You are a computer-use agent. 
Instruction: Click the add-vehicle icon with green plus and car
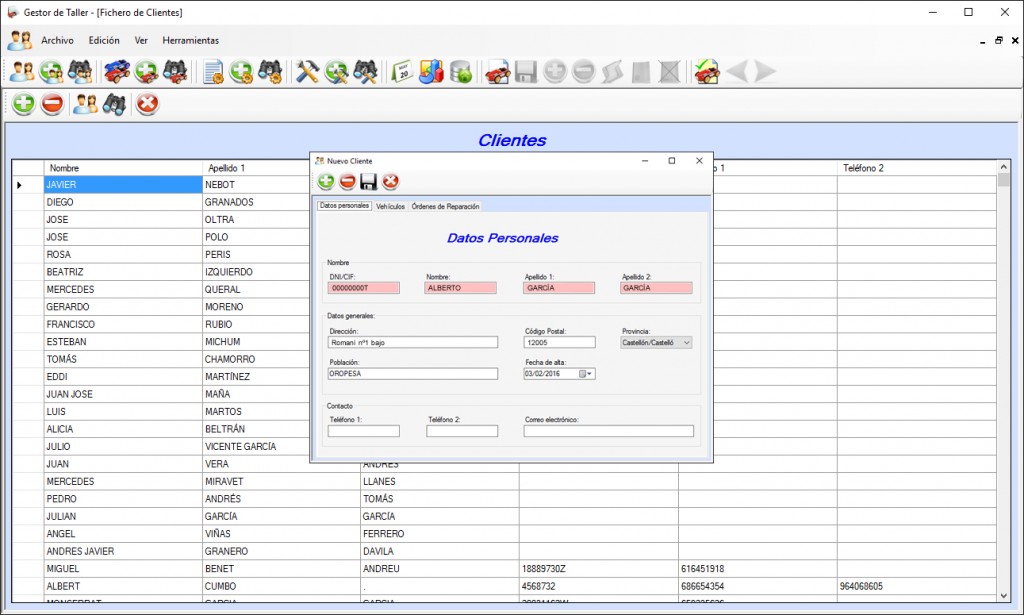[x=146, y=72]
